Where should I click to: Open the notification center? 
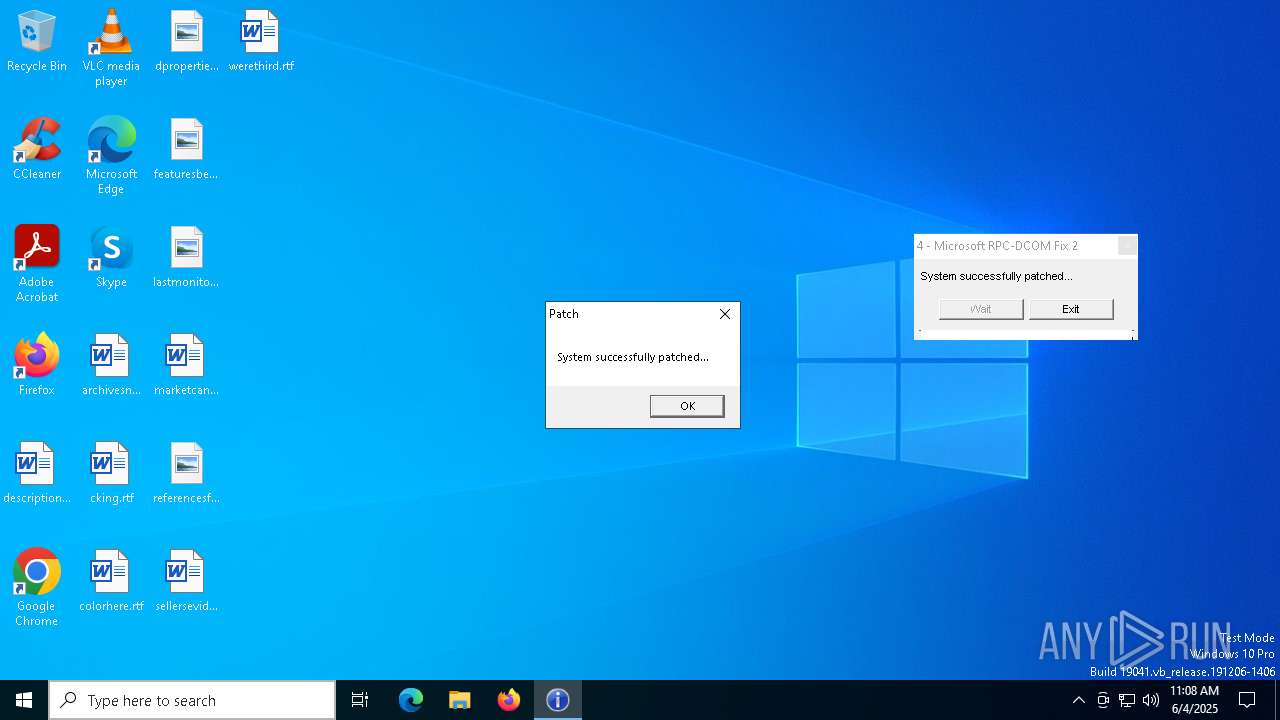pos(1247,700)
